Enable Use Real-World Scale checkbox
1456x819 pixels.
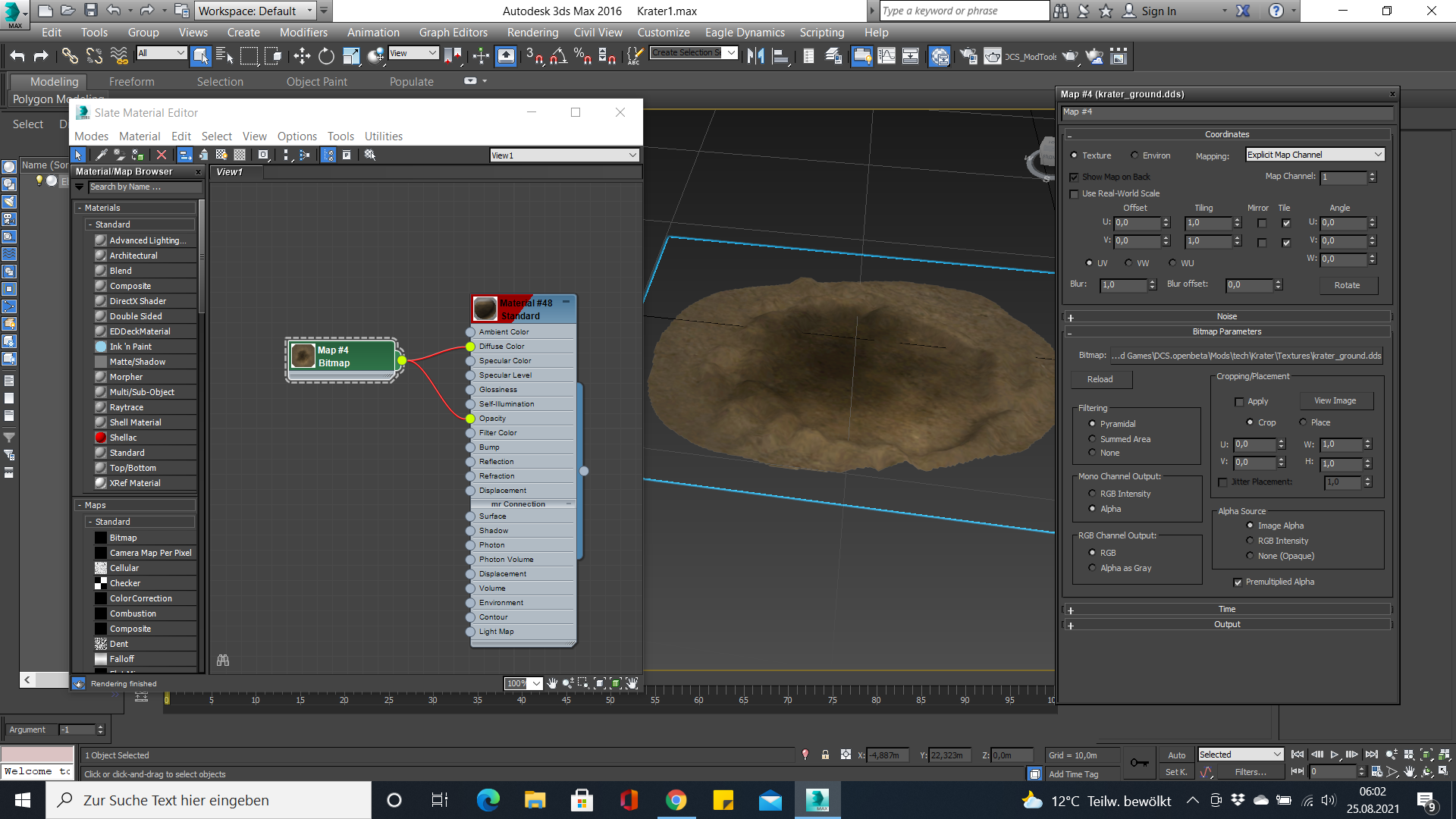1074,194
